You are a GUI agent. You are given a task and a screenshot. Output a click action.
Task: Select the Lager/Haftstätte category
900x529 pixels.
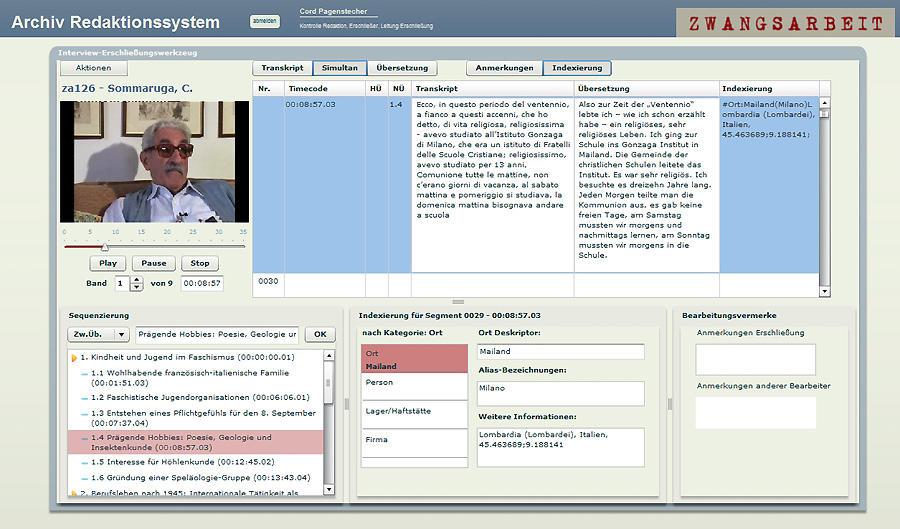point(414,414)
